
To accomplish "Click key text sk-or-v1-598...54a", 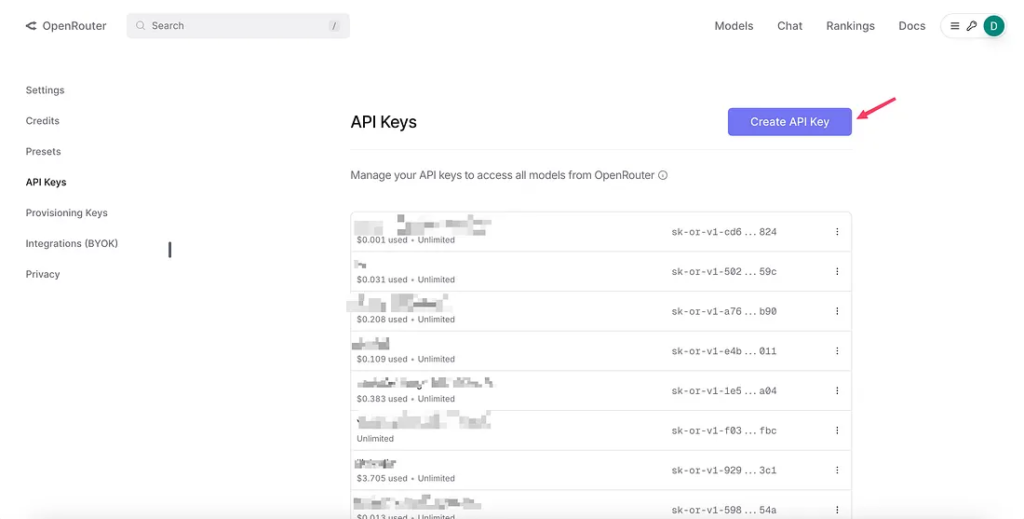I will coord(724,510).
